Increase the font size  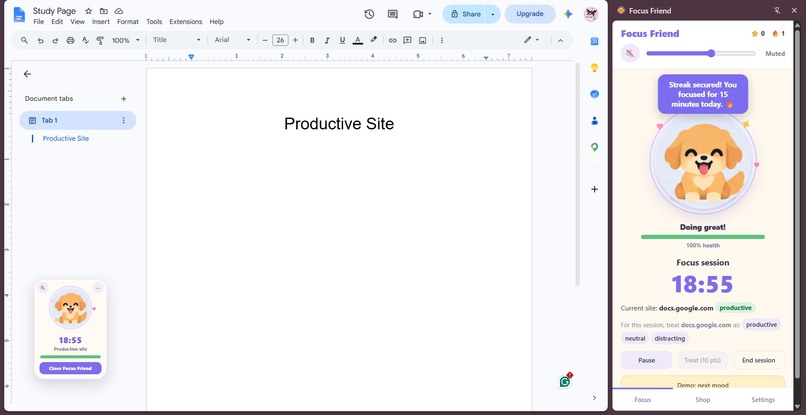295,40
